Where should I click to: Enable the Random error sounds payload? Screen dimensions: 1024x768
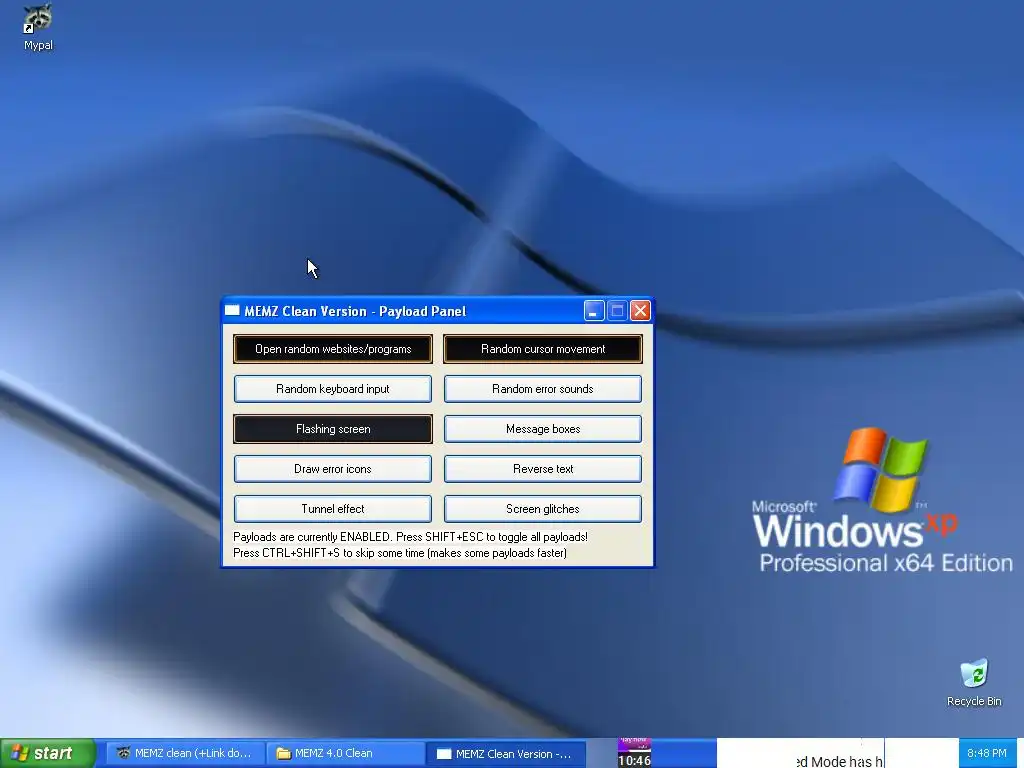(x=543, y=389)
